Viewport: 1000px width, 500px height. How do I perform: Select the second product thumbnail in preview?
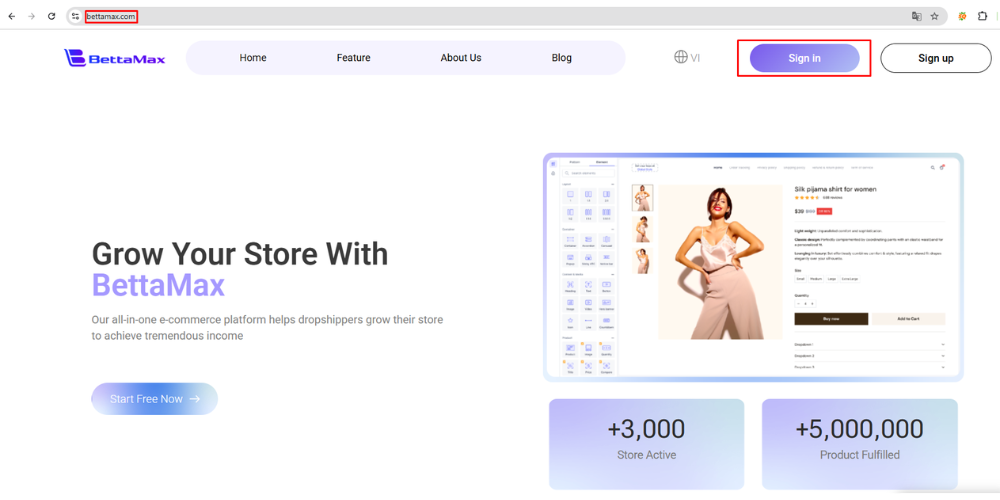[642, 229]
